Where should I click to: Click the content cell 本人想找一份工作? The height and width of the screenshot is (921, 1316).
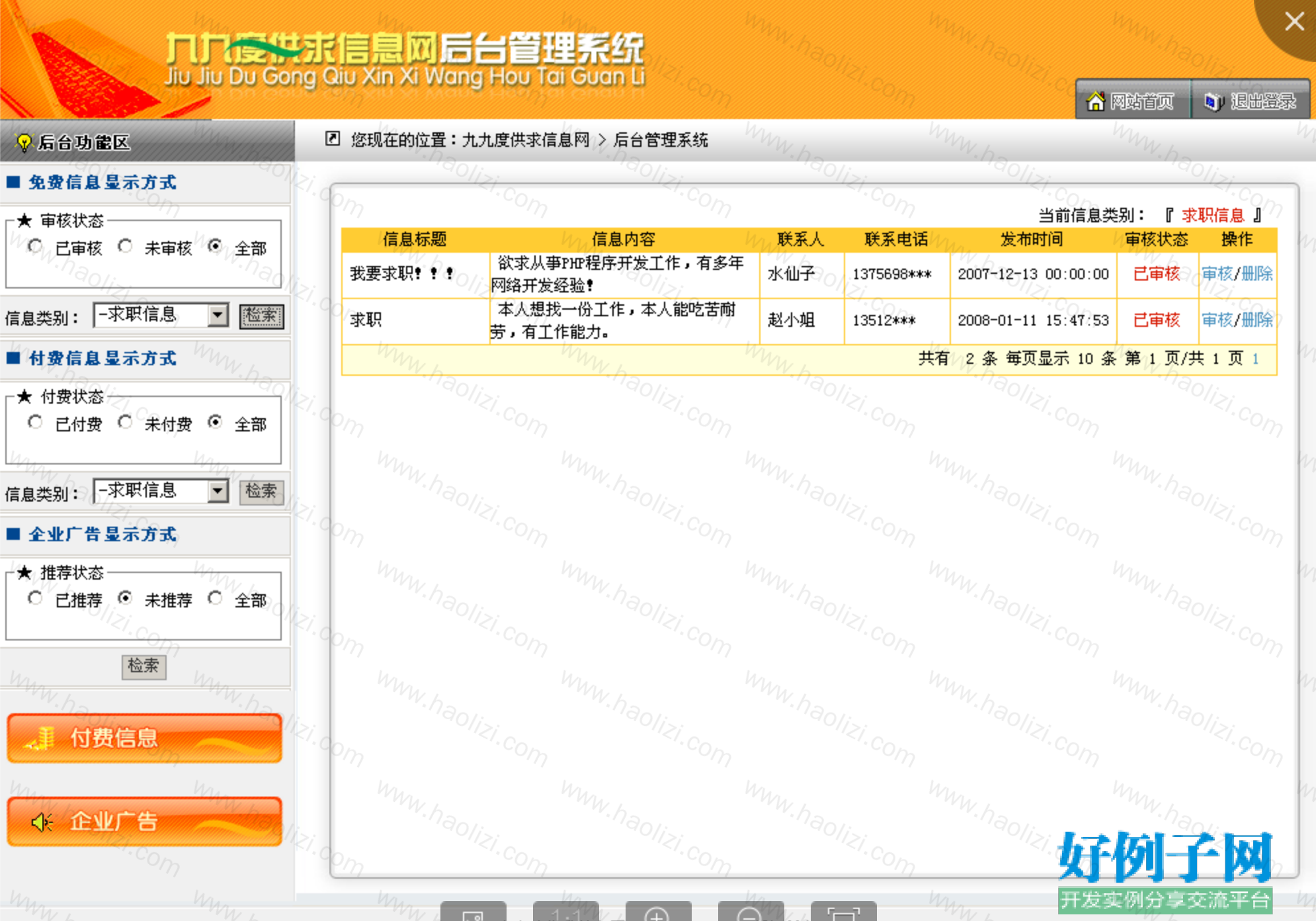pos(624,321)
